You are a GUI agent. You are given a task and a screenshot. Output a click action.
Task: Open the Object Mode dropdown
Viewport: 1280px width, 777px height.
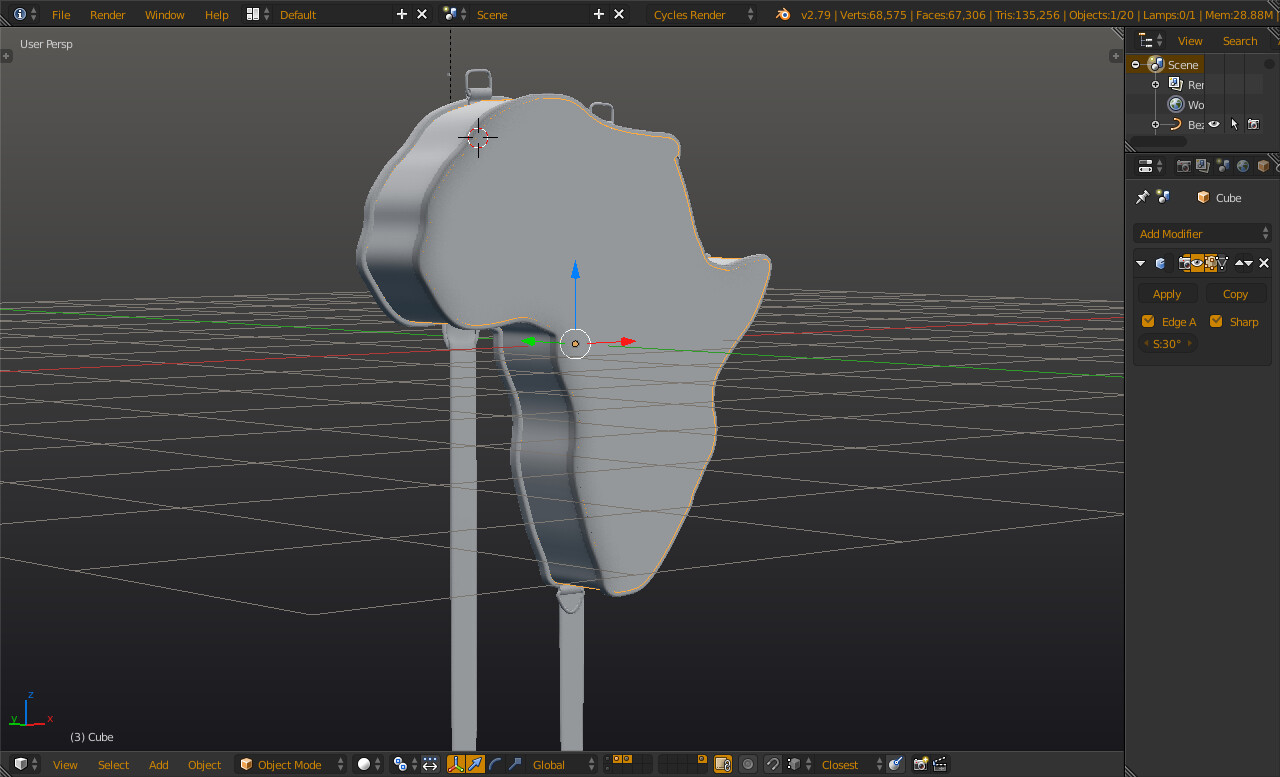(291, 764)
